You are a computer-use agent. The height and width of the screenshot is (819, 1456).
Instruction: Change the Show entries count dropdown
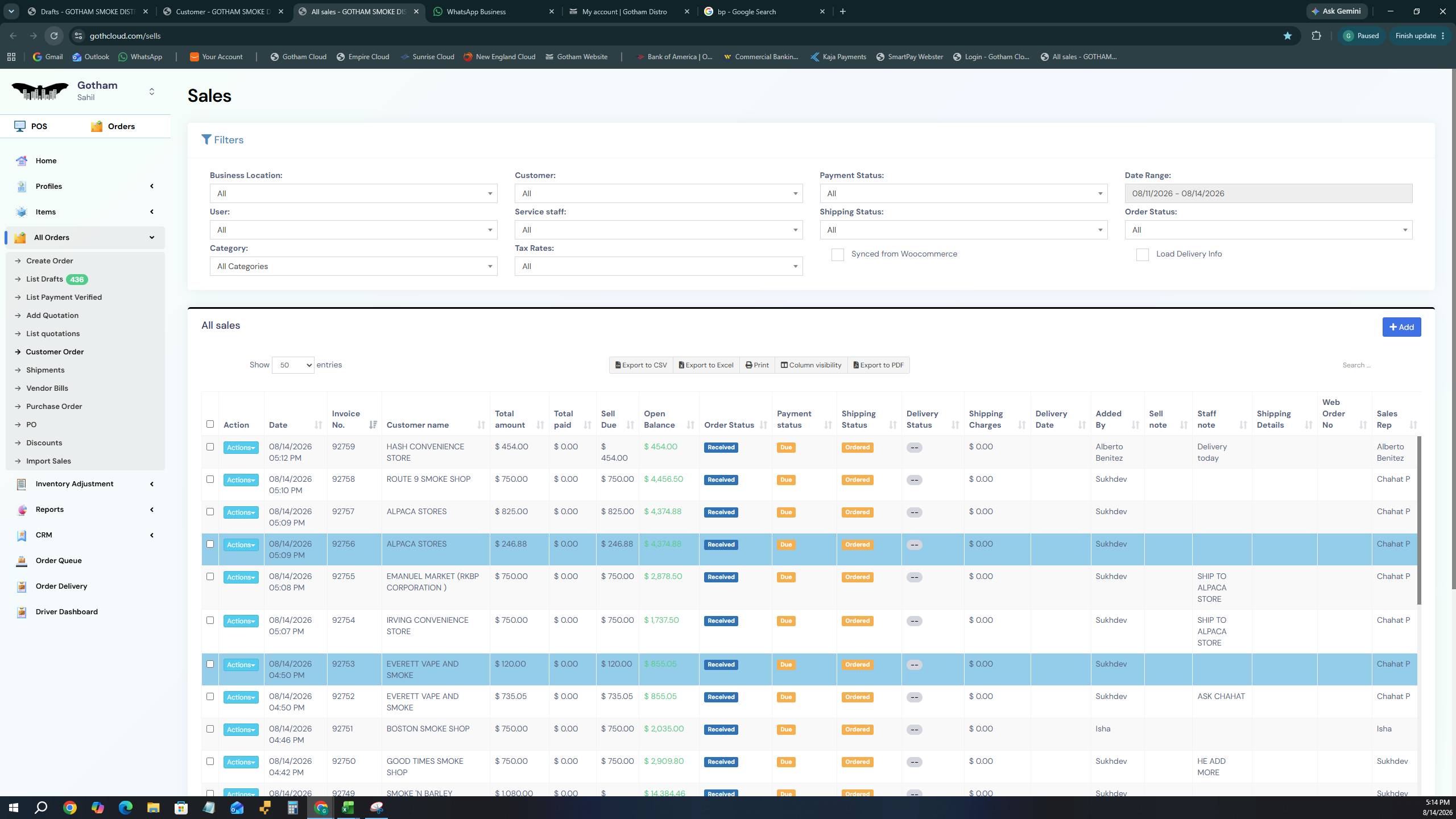coord(293,365)
